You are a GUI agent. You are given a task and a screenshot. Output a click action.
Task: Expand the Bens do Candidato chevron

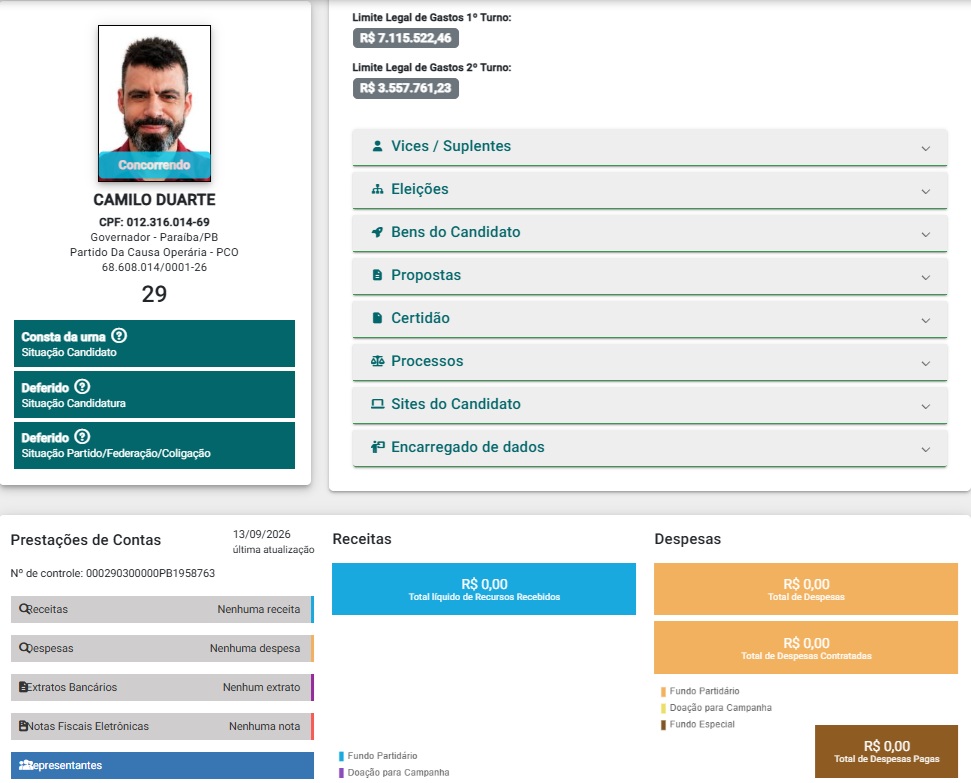coord(925,235)
